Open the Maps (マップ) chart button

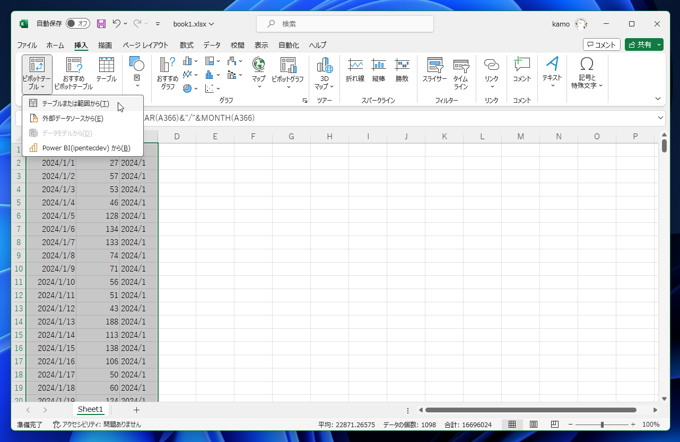[x=258, y=73]
